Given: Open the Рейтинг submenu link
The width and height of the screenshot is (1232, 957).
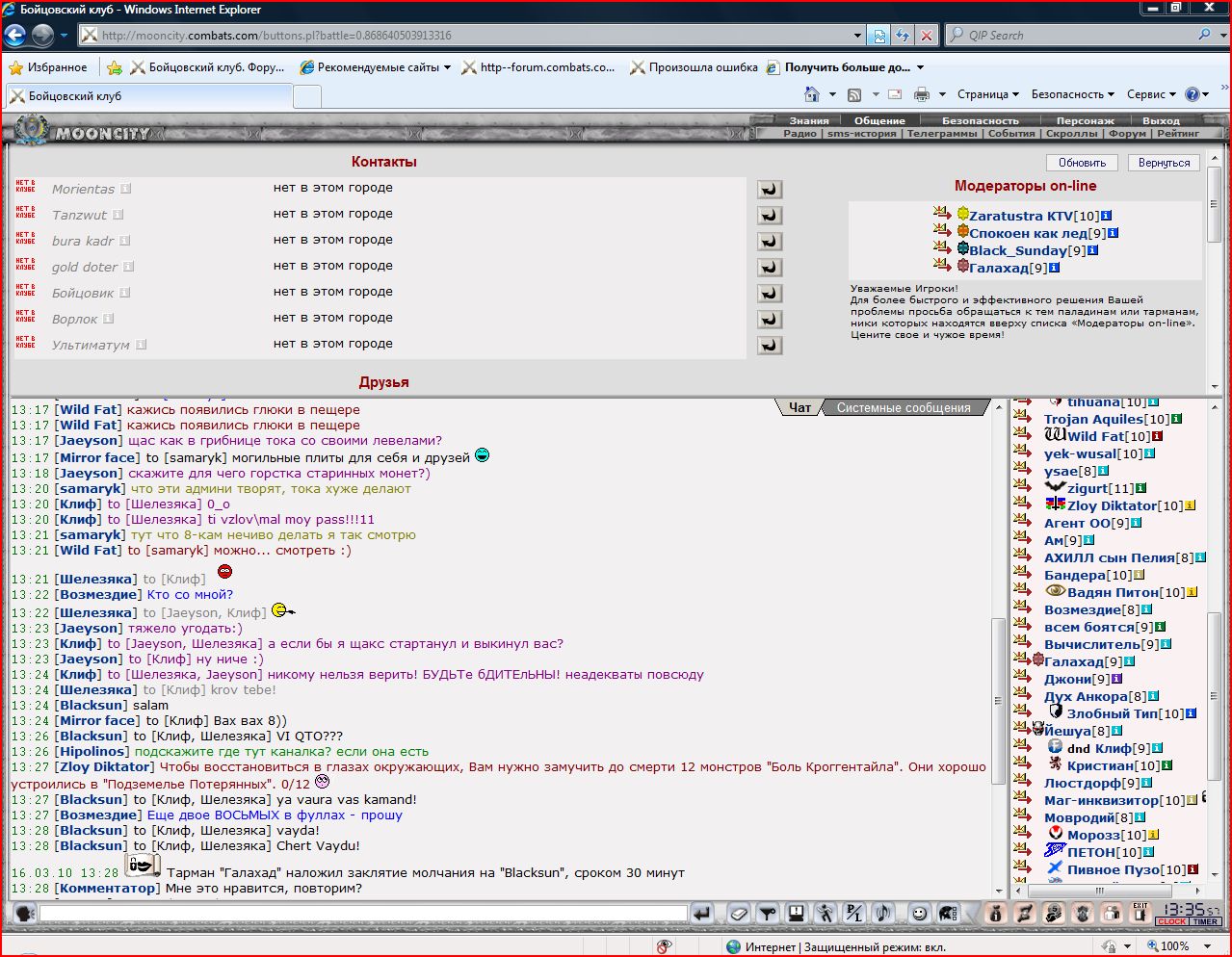Looking at the screenshot, I should (1179, 134).
